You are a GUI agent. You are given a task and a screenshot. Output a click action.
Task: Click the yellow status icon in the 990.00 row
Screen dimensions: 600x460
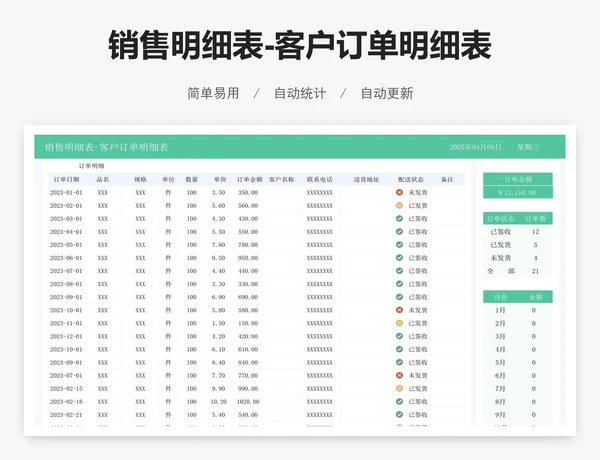click(x=399, y=388)
